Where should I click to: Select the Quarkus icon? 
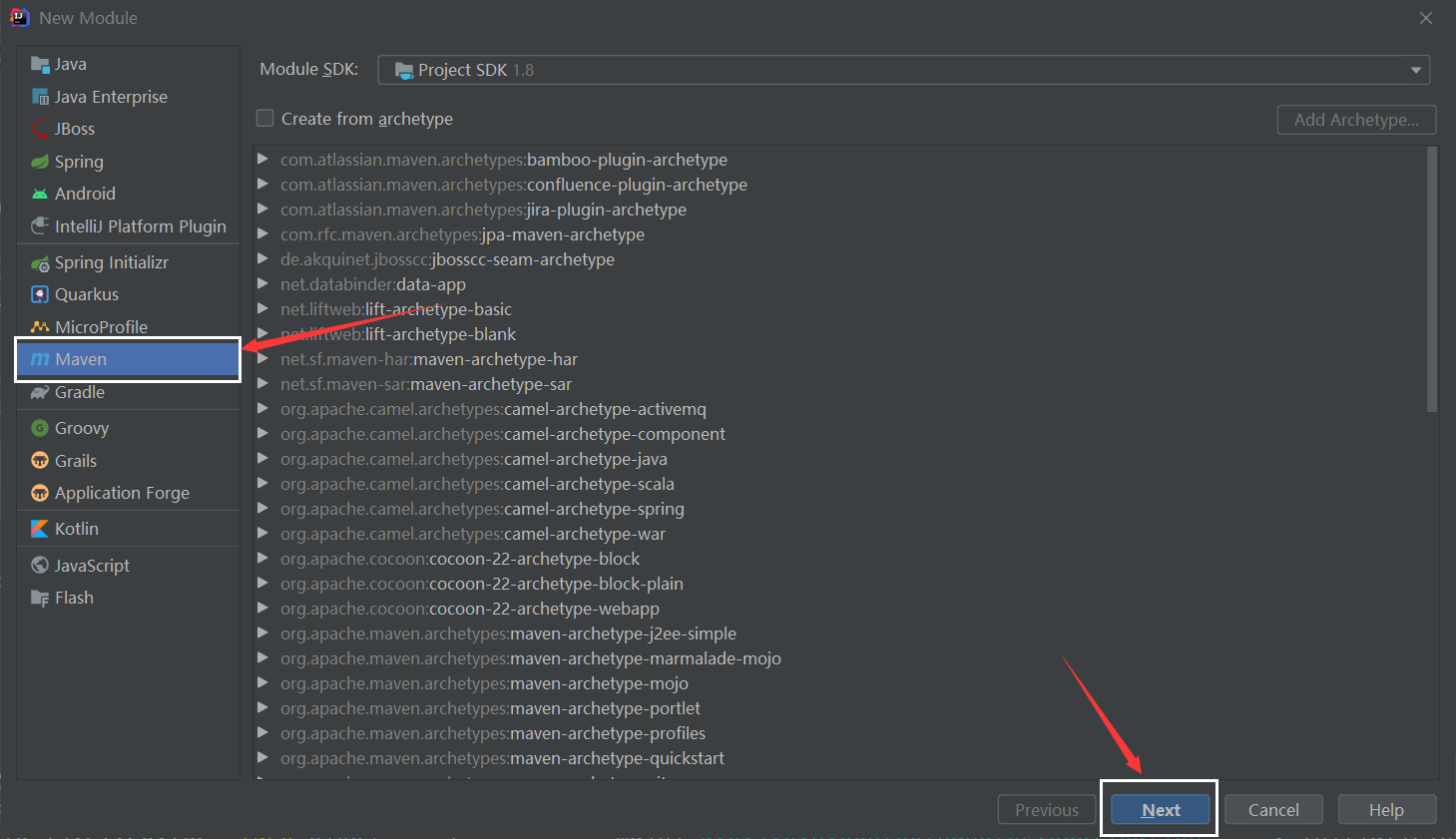coord(40,294)
